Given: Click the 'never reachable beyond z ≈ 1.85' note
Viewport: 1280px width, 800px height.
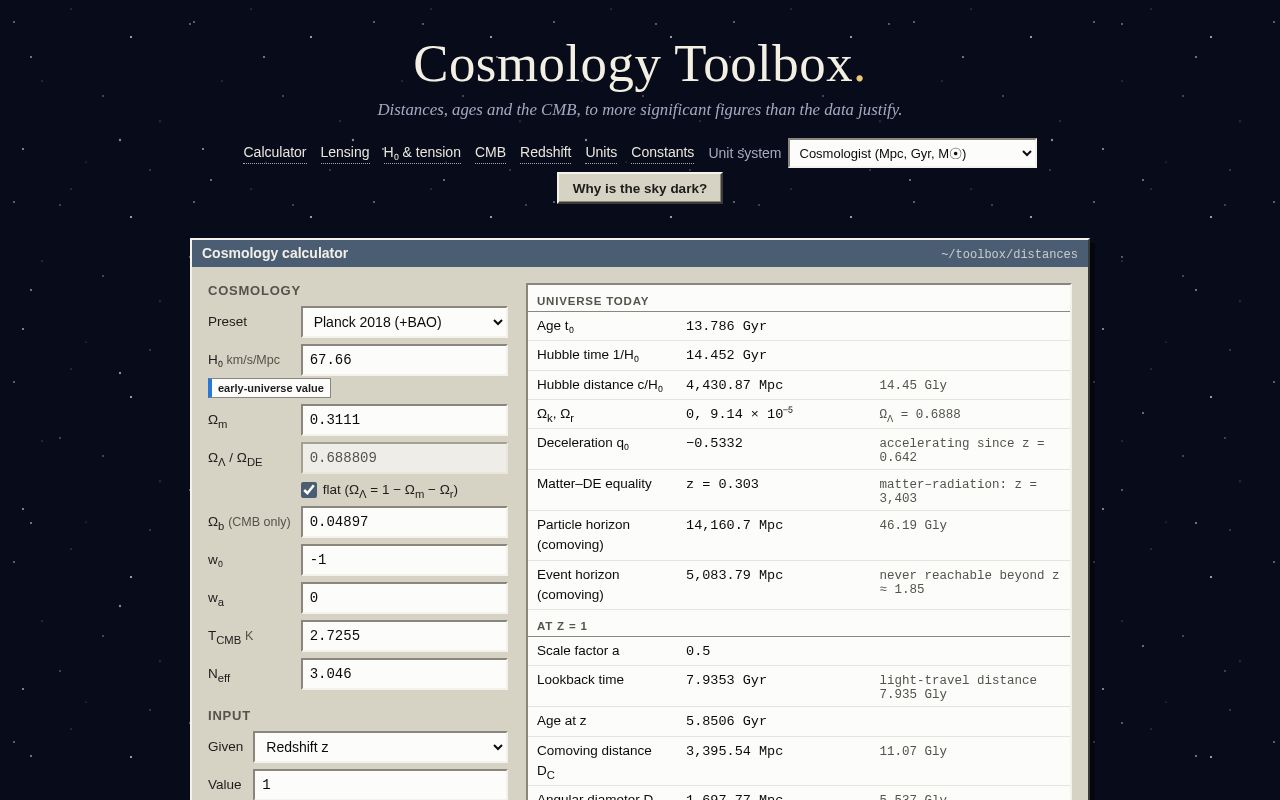Looking at the screenshot, I should click(x=969, y=582).
